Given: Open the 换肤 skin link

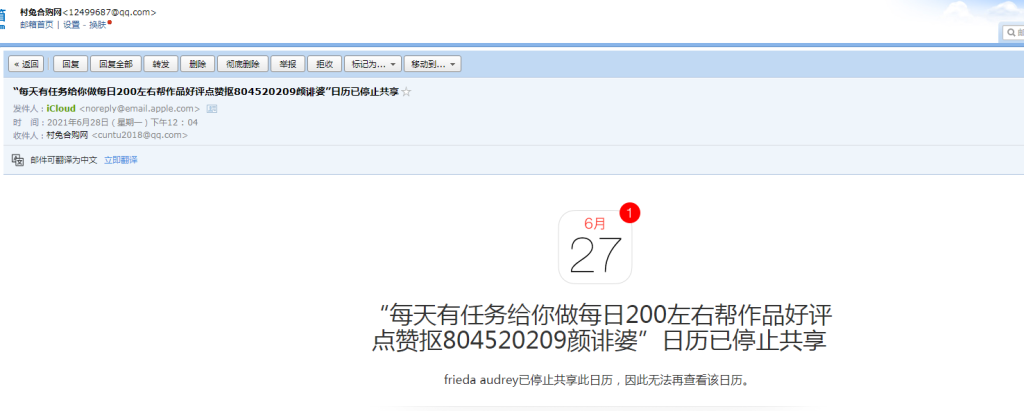Looking at the screenshot, I should coord(98,25).
